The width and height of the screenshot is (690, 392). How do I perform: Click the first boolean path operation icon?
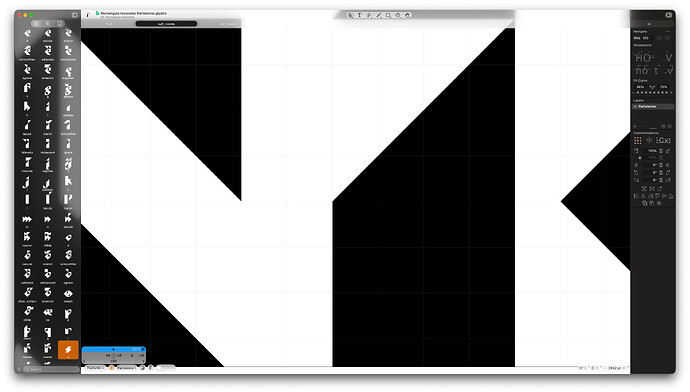click(x=644, y=203)
